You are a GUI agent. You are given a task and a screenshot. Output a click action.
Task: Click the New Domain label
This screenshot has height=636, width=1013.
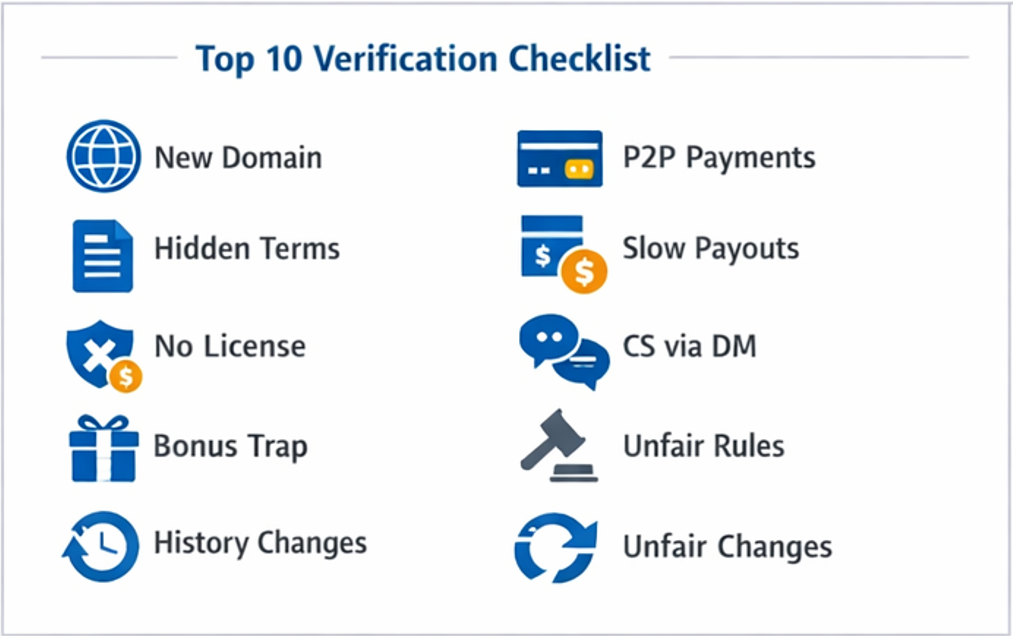pos(238,158)
